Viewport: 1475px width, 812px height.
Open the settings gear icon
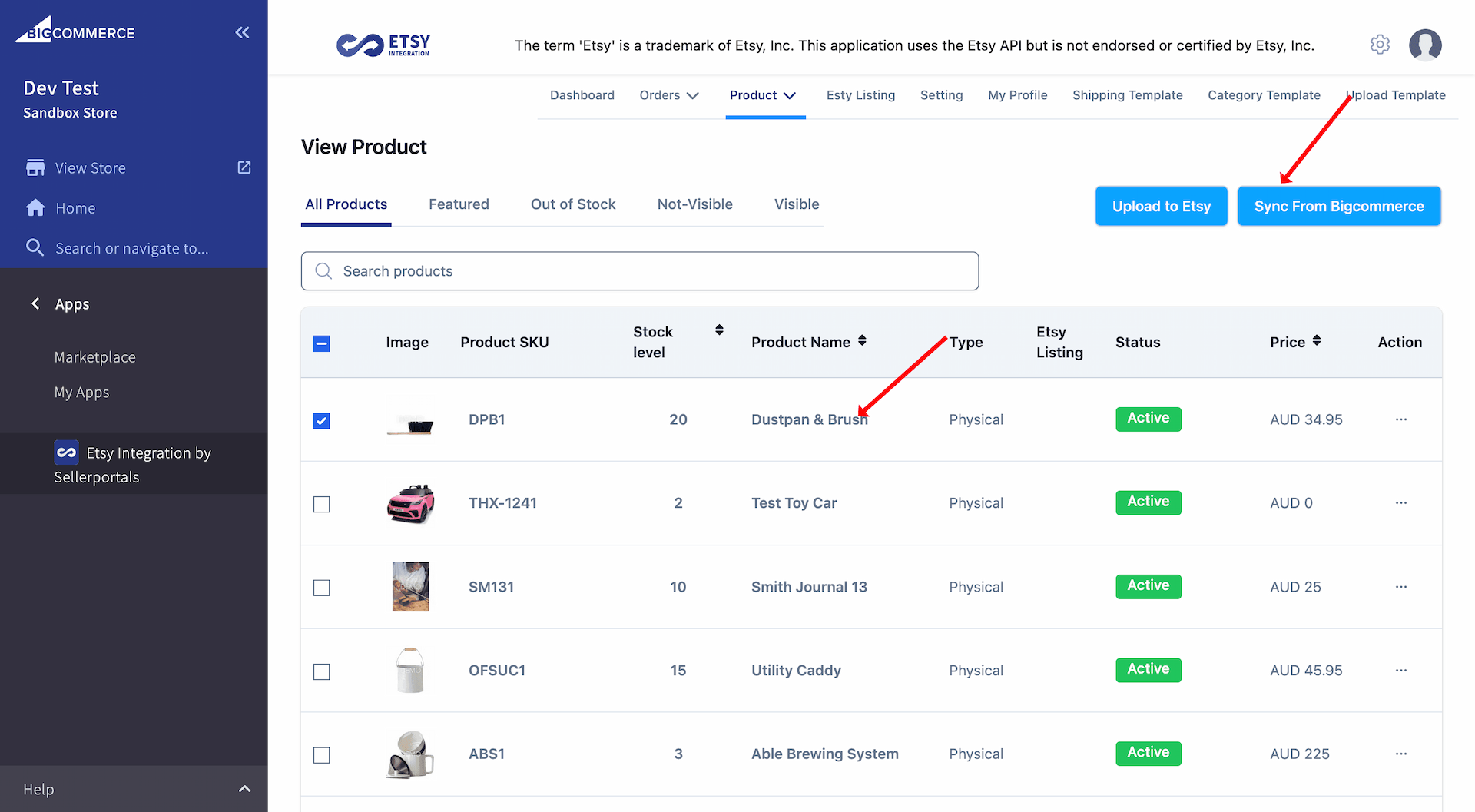coord(1380,45)
